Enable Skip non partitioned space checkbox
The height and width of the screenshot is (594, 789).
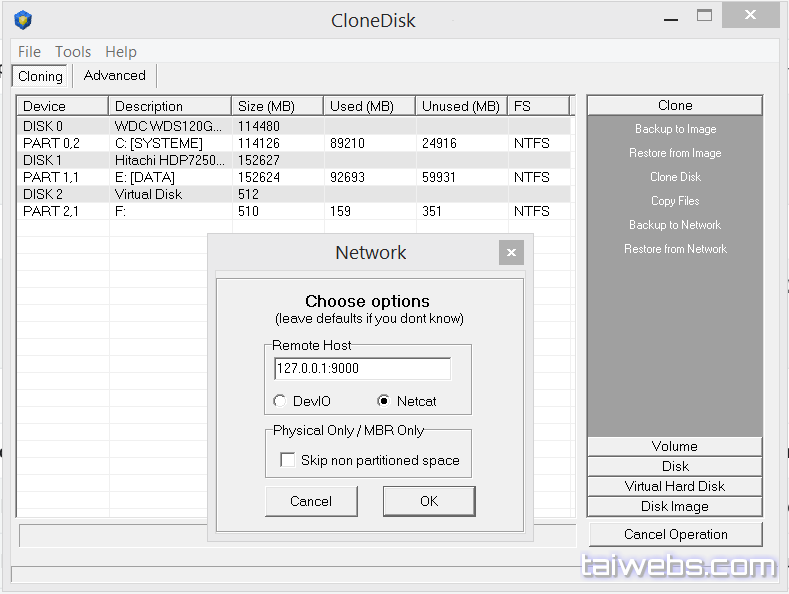click(x=288, y=460)
